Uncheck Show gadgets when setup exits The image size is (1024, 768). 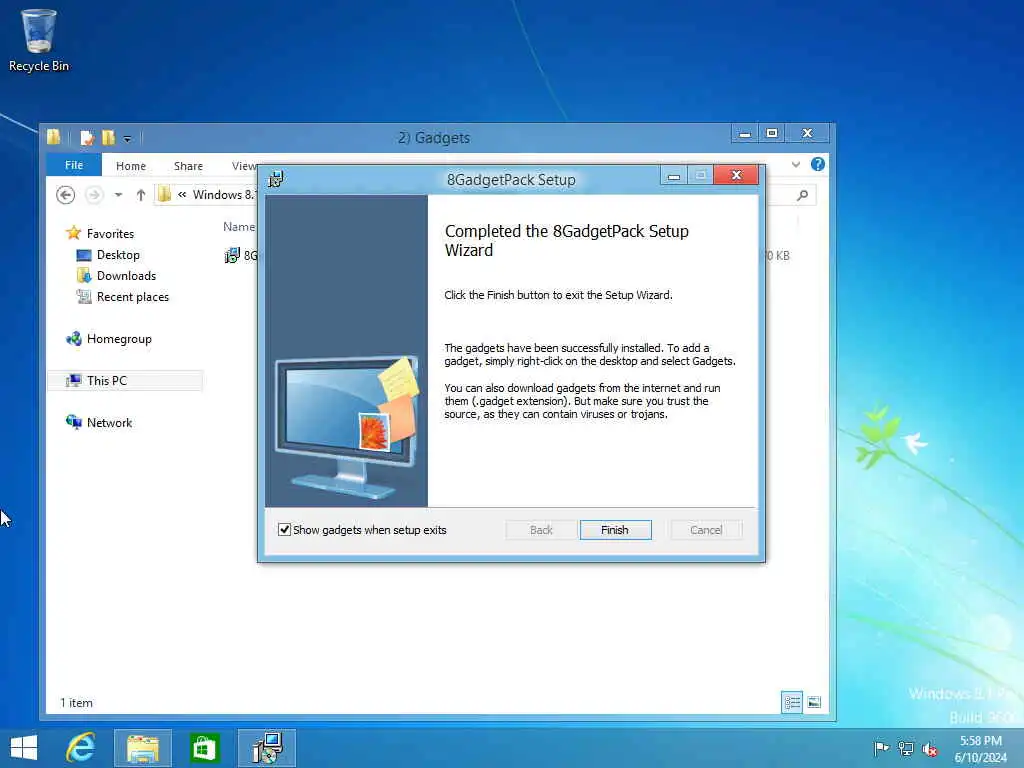[284, 530]
